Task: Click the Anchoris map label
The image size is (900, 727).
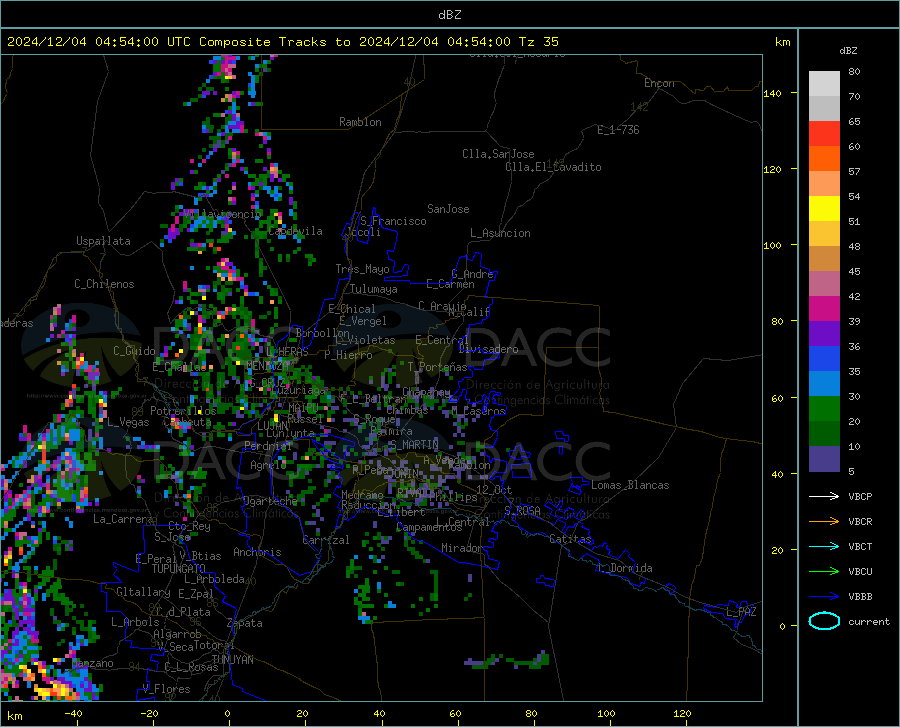Action: coord(257,552)
